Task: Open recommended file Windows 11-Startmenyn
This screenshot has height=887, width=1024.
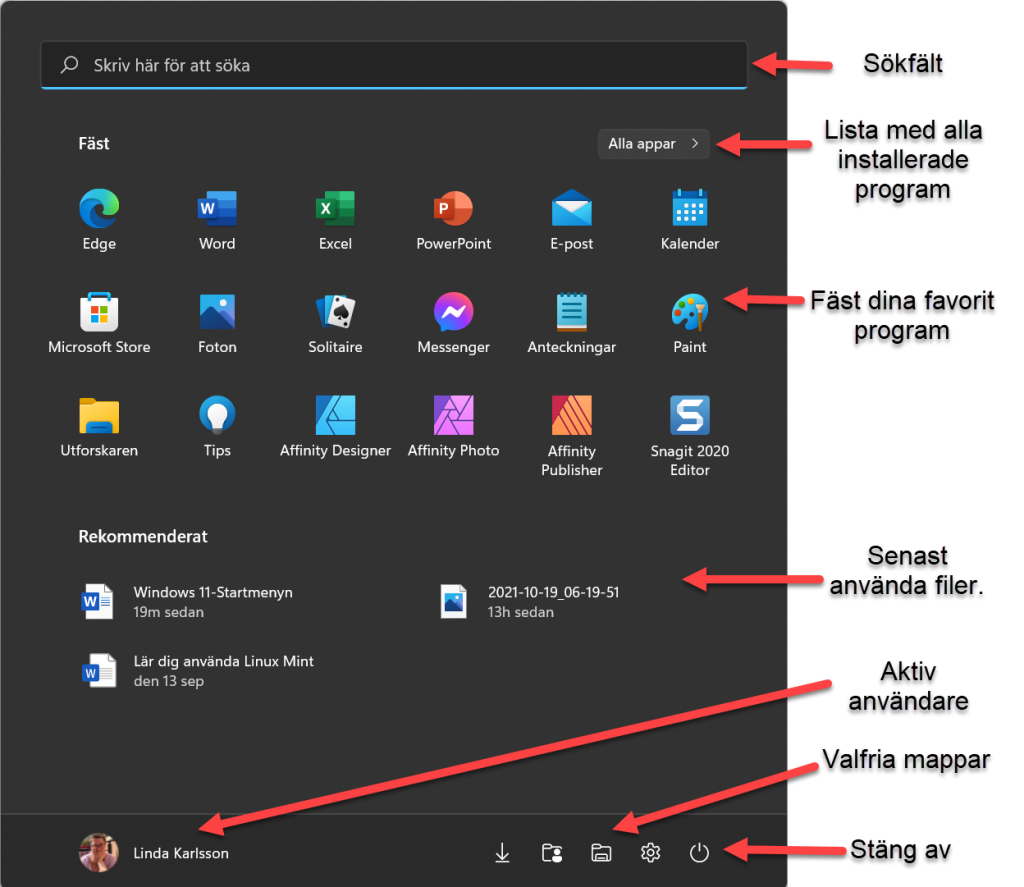Action: pos(187,602)
